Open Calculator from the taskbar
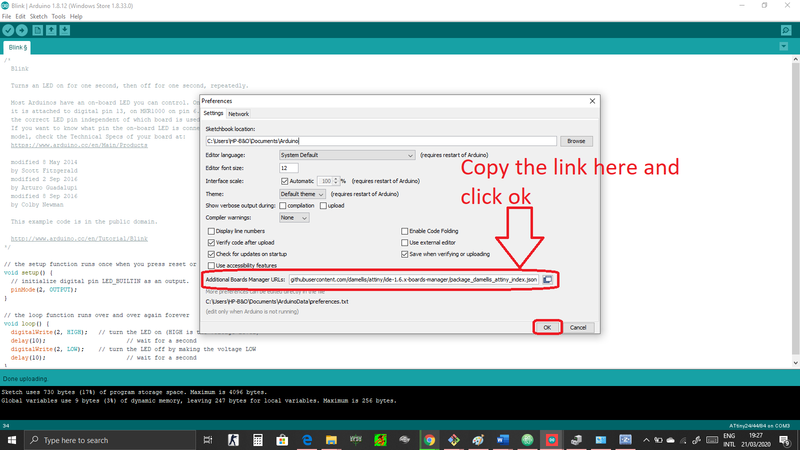Screen dimensions: 800x450 258,440
